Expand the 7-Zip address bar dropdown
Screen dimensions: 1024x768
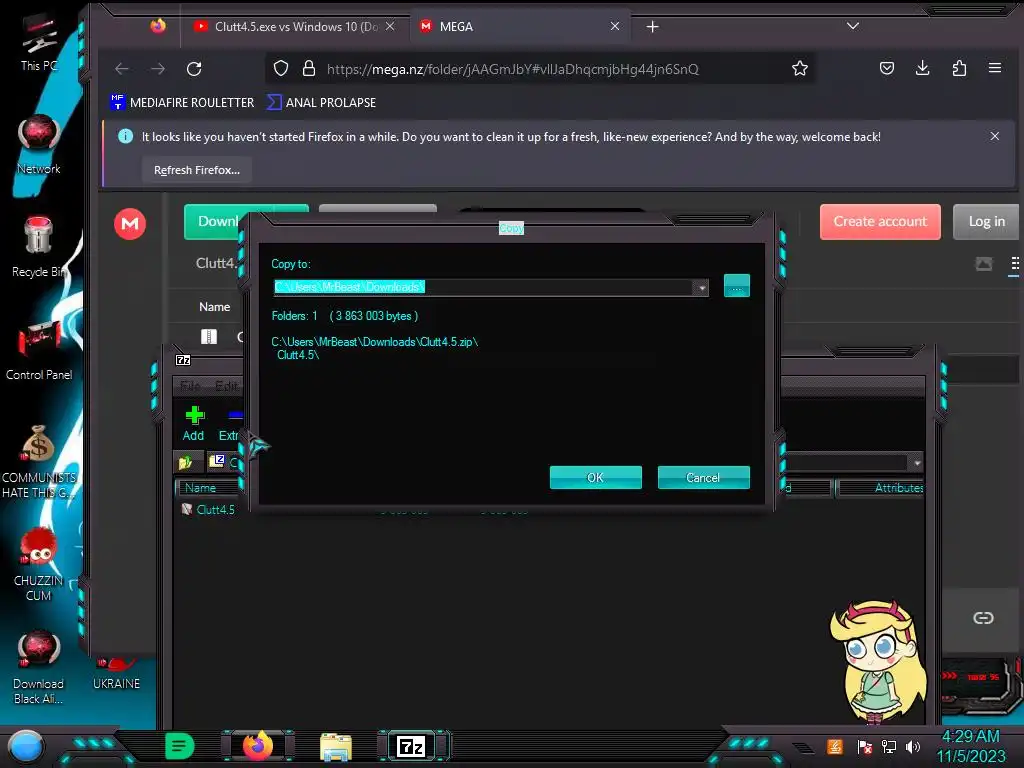[x=917, y=463]
